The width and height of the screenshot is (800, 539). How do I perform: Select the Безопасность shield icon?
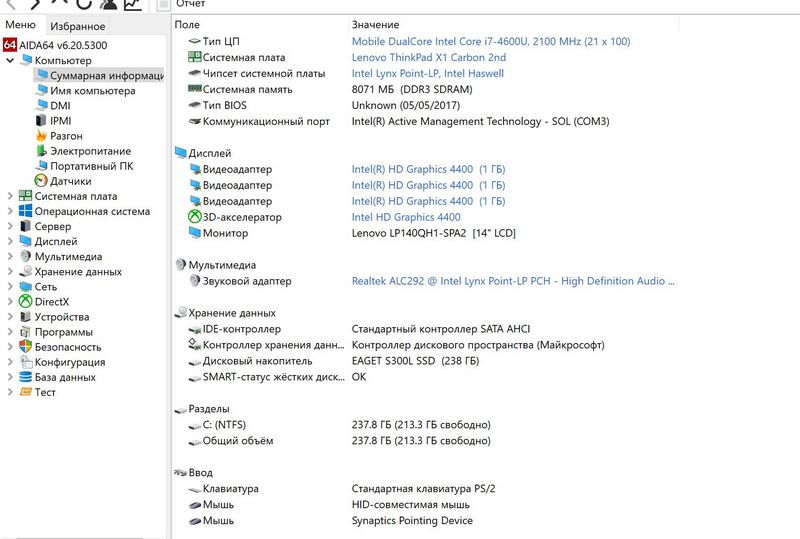pyautogui.click(x=25, y=347)
